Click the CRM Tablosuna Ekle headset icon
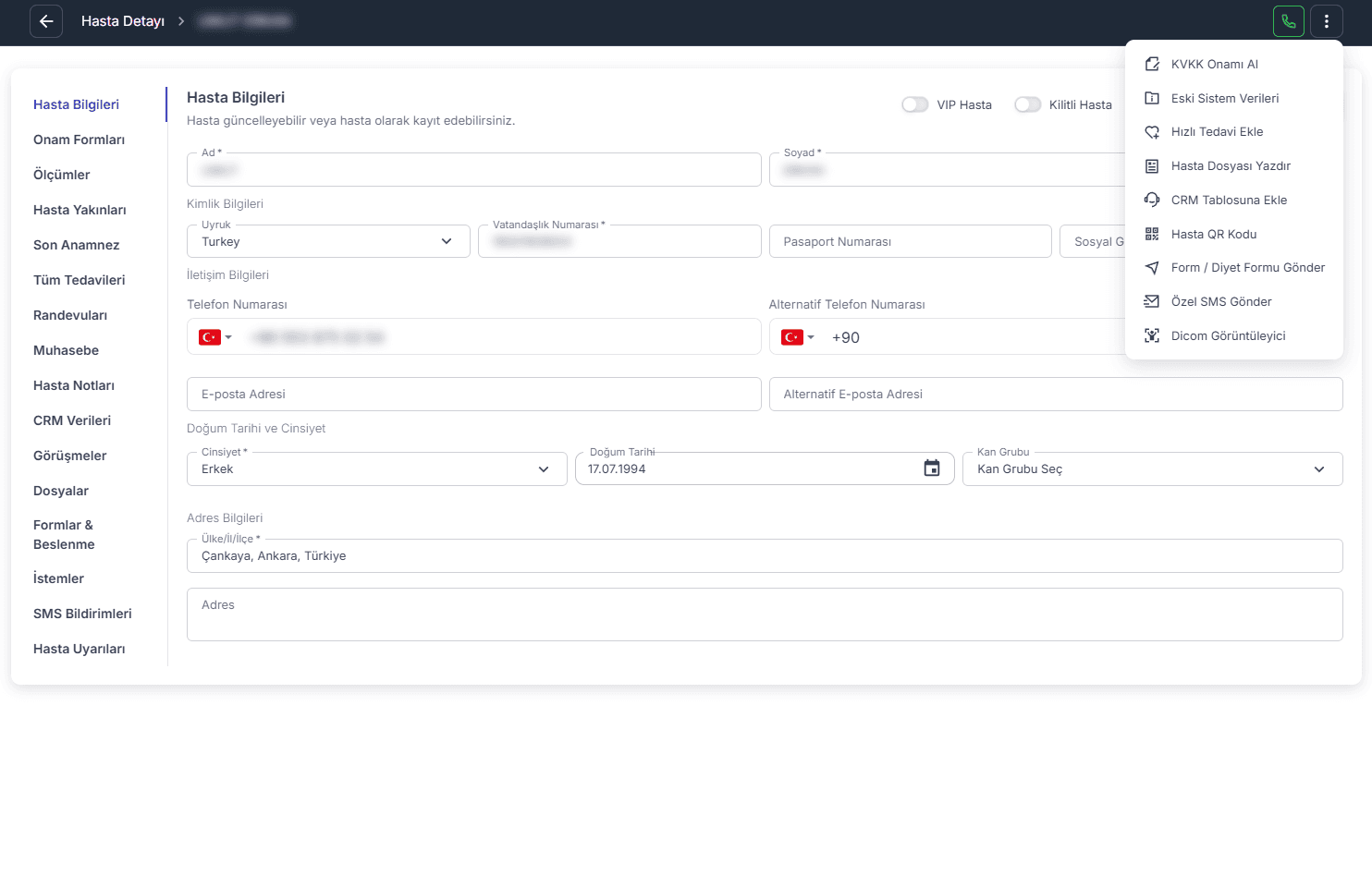Viewport: 1372px width, 876px height. tap(1152, 200)
